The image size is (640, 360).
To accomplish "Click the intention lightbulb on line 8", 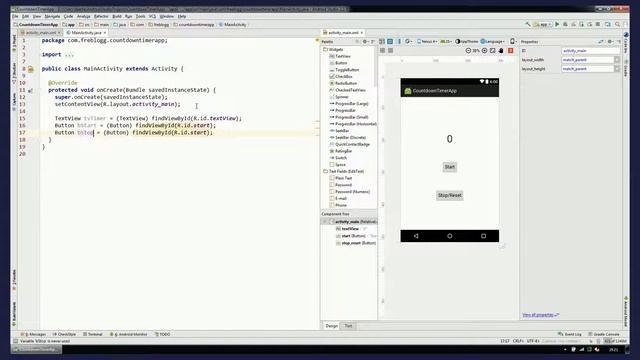I will coord(31,69).
